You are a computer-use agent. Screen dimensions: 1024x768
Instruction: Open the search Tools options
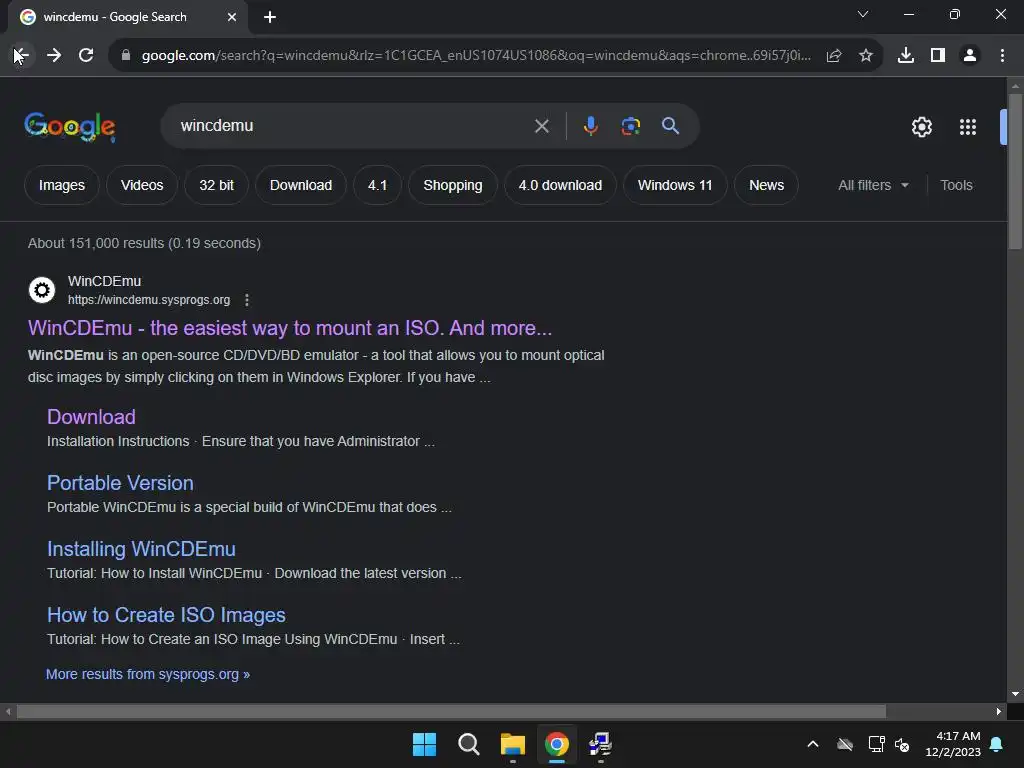coord(956,185)
